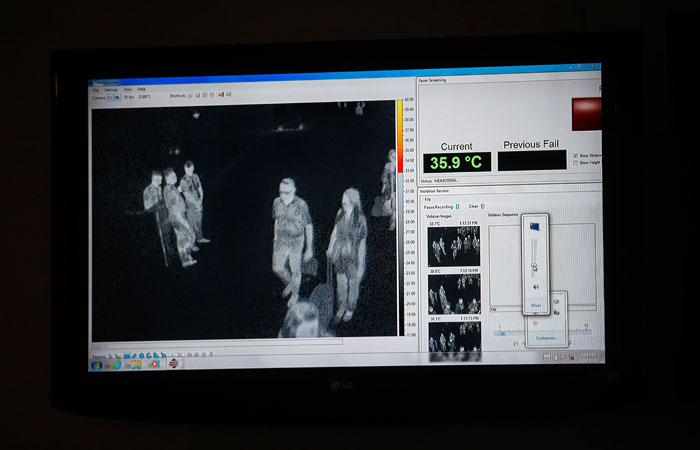This screenshot has width=700, height=450.
Task: Mute the speaker in volume popup
Action: coord(535,285)
